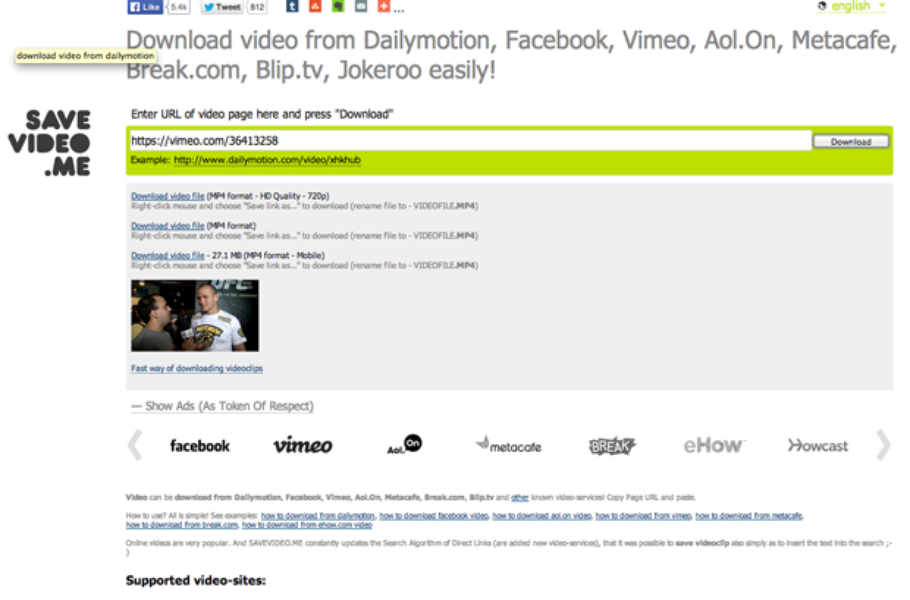Select the Facebook logo in carousel
Viewport: 910px width, 600px height.
199,446
